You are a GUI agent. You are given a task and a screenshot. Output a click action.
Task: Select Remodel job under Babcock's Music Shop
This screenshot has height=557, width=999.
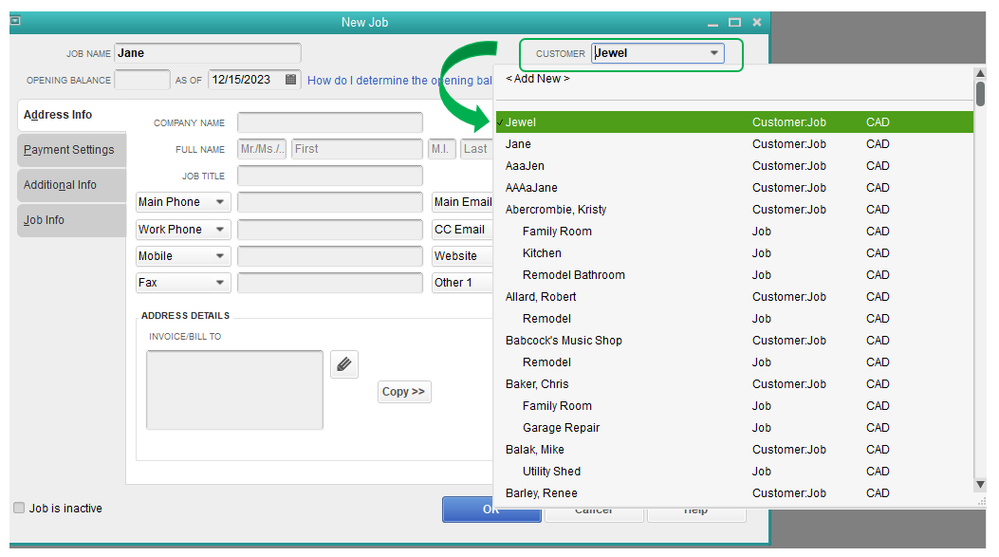tap(735, 362)
